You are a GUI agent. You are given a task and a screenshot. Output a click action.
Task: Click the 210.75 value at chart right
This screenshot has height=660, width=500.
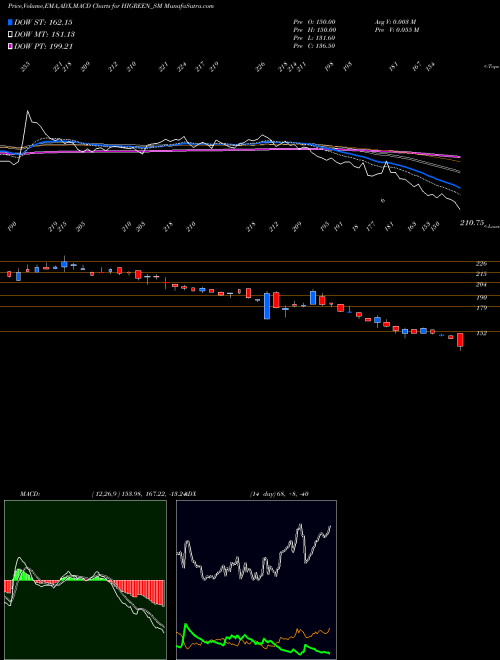tap(472, 223)
